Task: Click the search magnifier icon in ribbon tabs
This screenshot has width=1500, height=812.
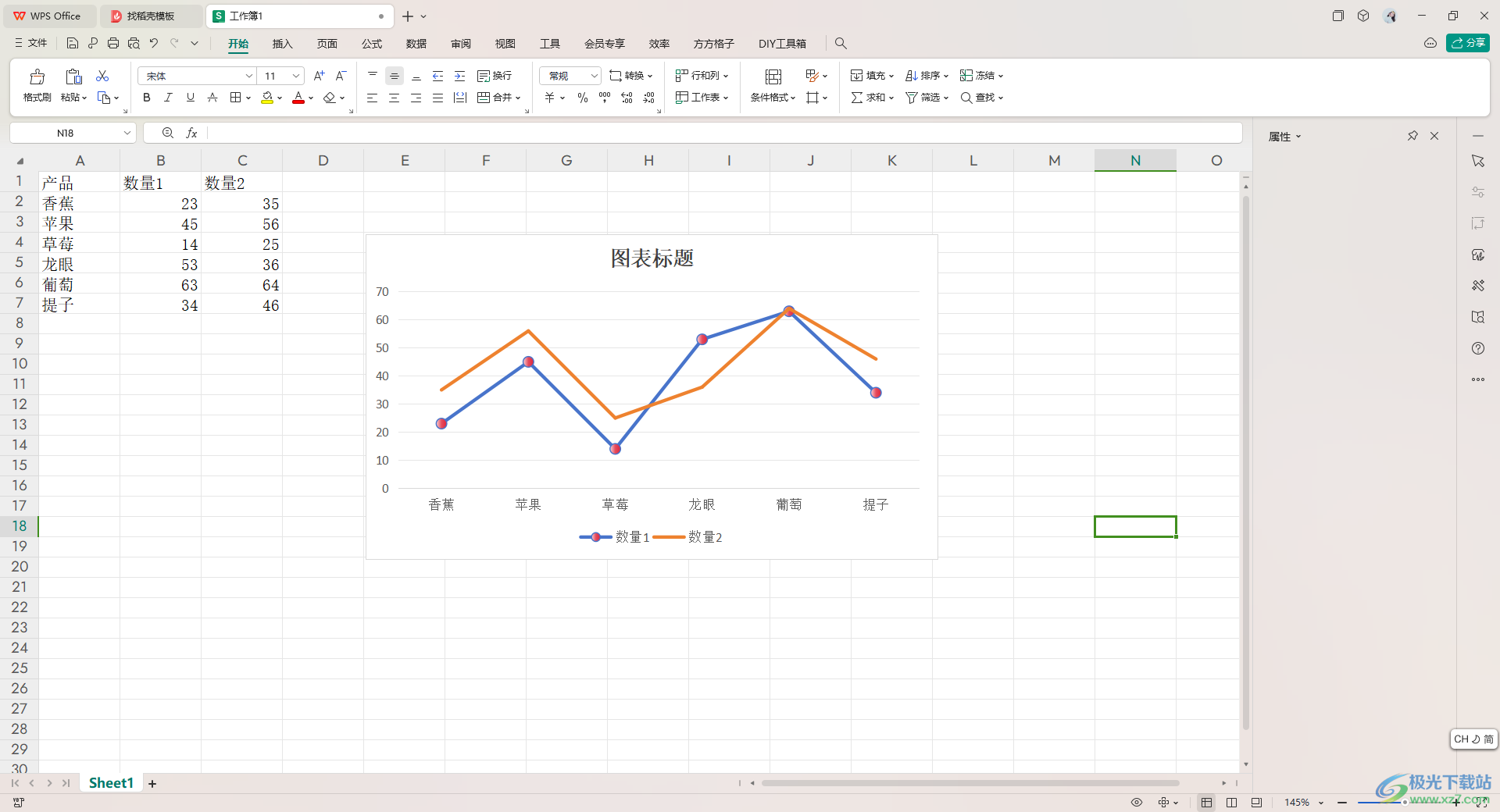Action: [841, 44]
